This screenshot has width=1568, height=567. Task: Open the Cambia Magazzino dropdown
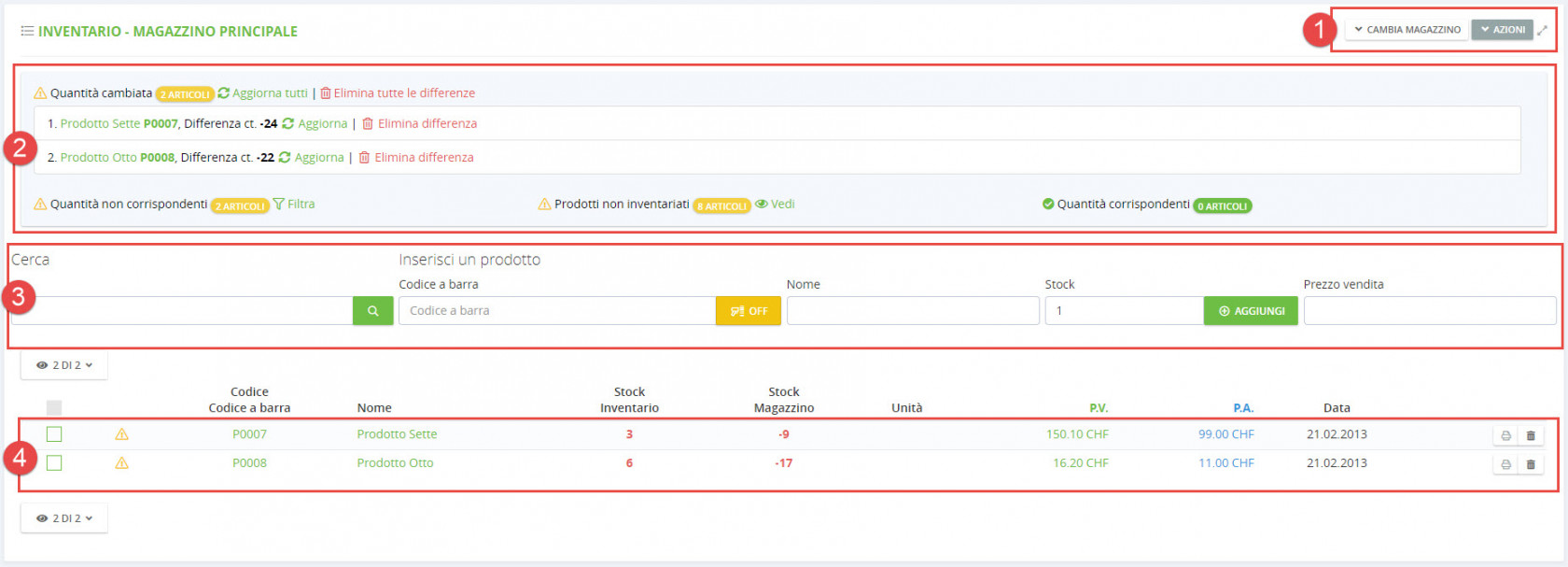pos(1407,30)
